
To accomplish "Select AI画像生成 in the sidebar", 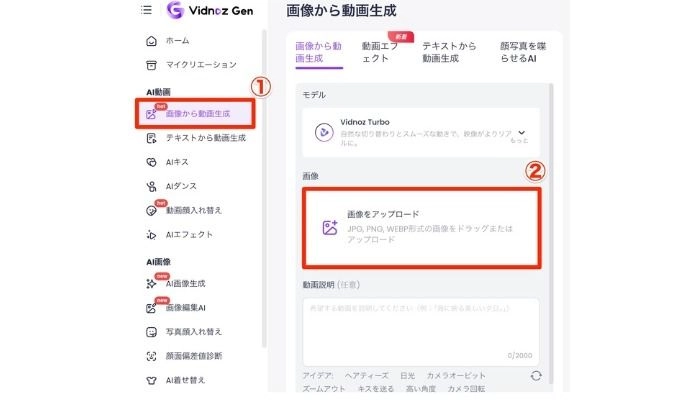I will [186, 283].
